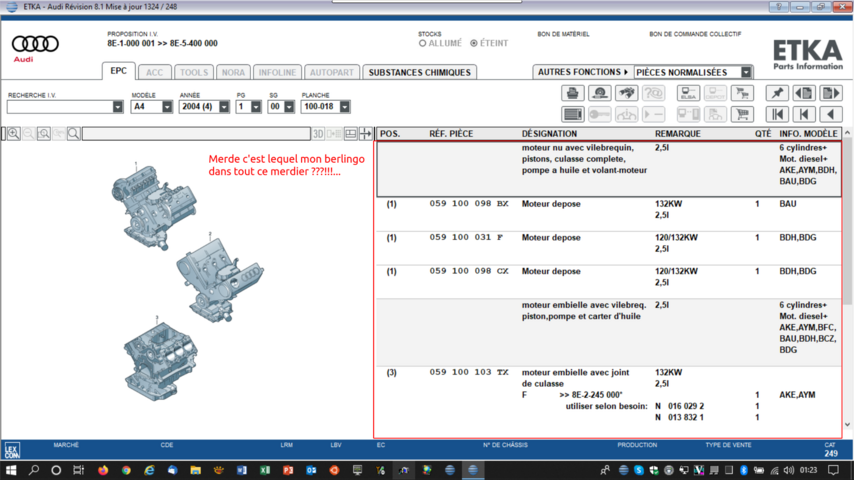
Task: Click the illustration search text field
Action: tap(196, 133)
